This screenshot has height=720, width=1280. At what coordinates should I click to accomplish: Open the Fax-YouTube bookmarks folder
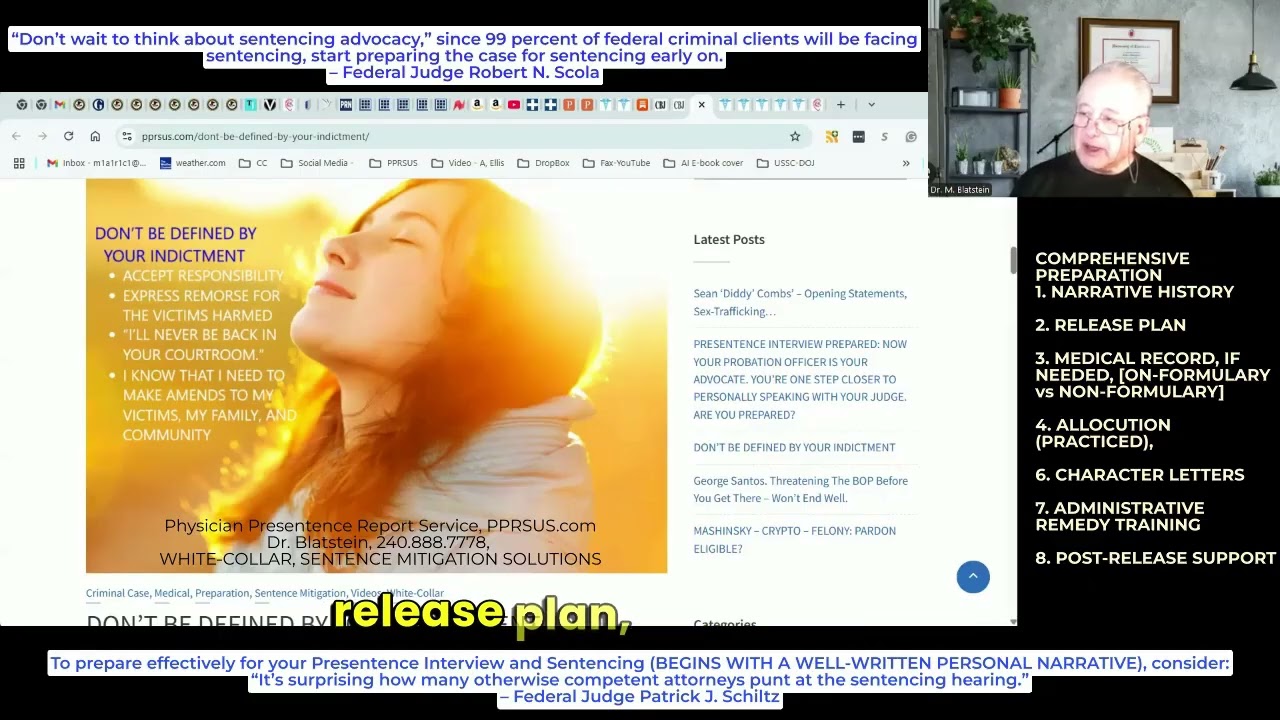click(x=616, y=163)
